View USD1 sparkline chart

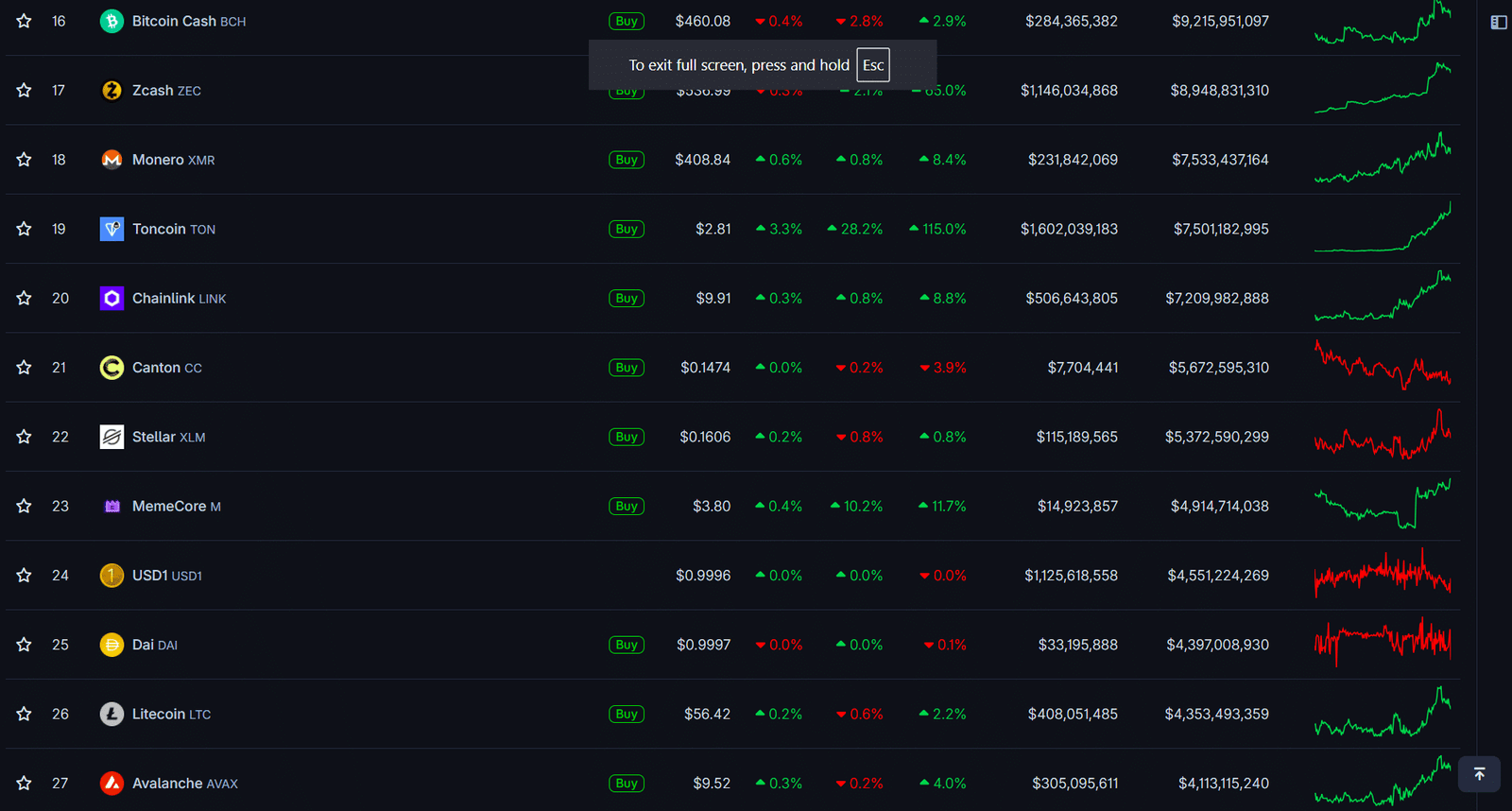click(x=1383, y=574)
